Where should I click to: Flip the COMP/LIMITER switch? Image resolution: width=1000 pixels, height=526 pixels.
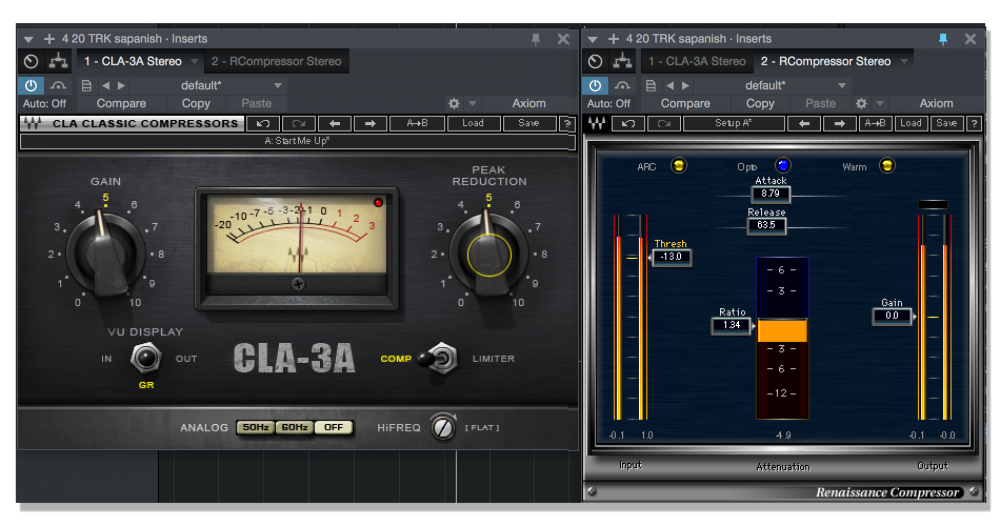point(437,358)
